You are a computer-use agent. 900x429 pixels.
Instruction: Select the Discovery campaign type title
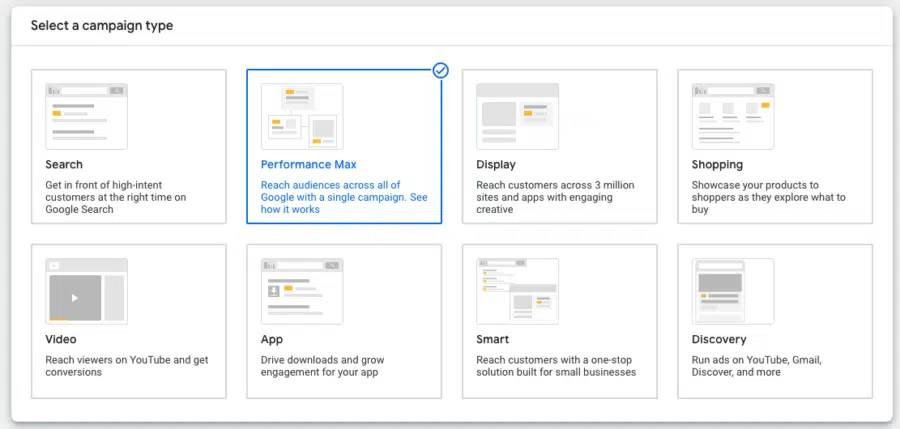(719, 339)
